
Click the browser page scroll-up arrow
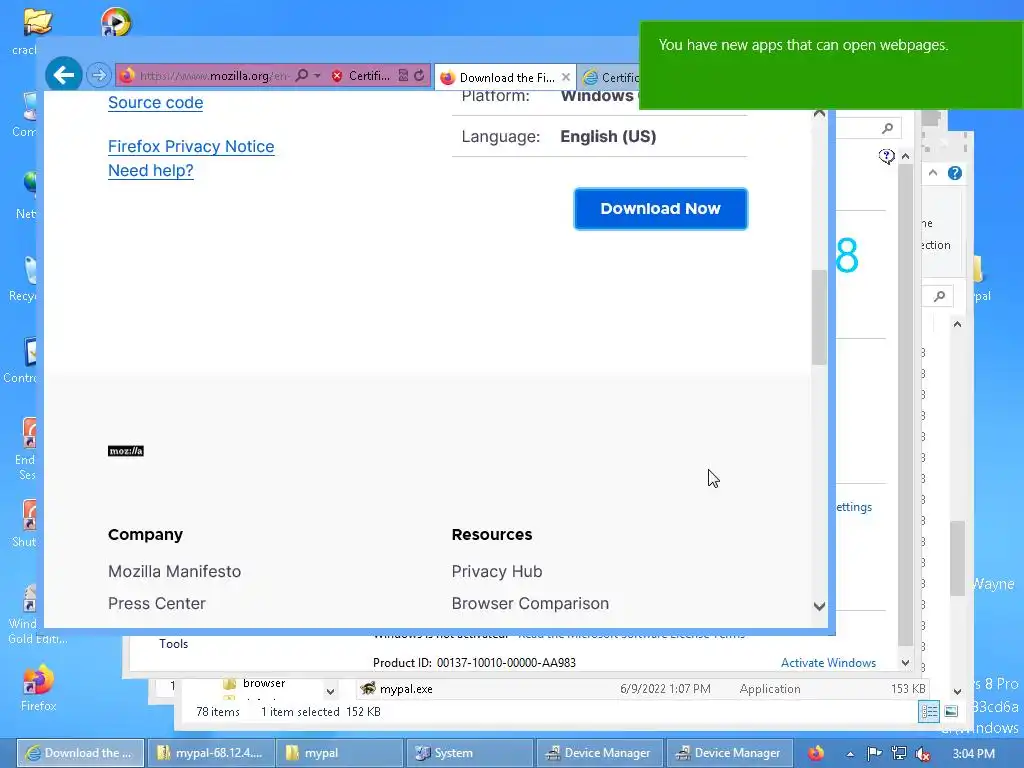tap(819, 114)
